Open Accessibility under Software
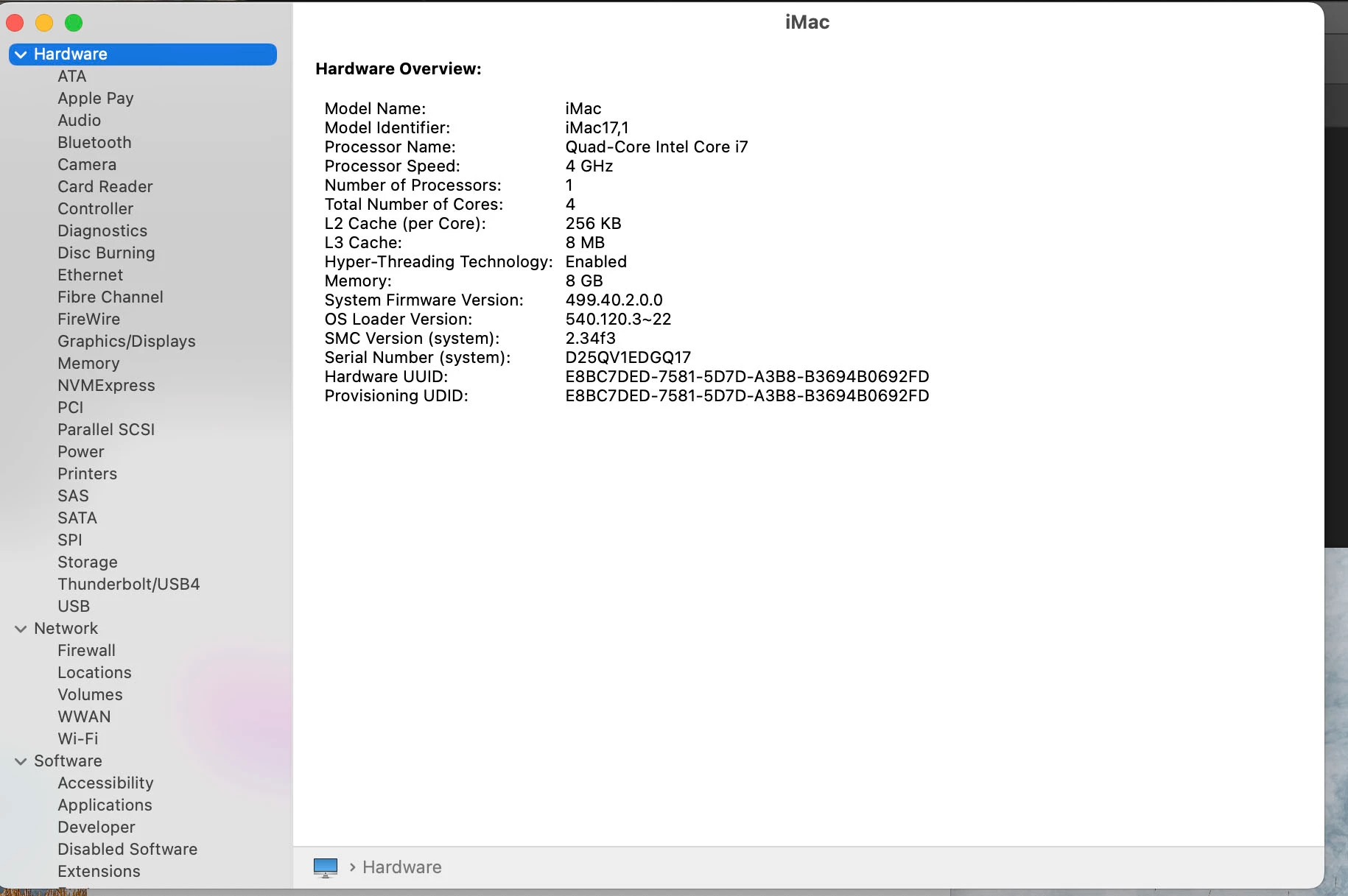Viewport: 1348px width, 896px height. [x=106, y=783]
